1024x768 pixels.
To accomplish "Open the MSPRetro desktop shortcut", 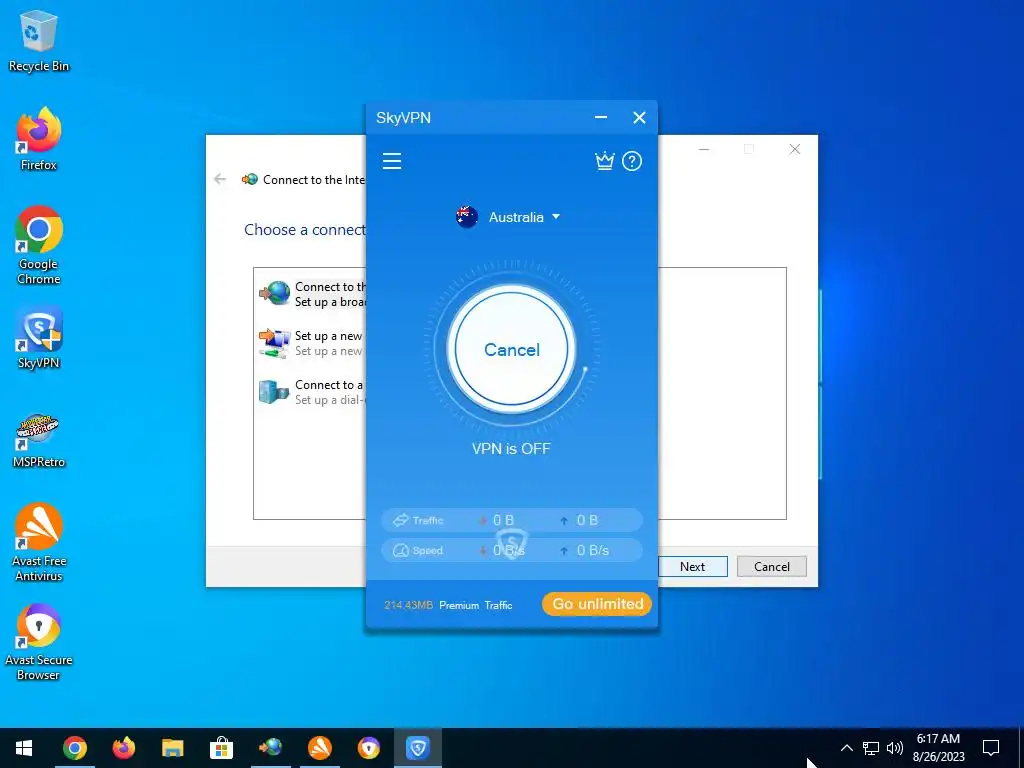I will click(39, 441).
